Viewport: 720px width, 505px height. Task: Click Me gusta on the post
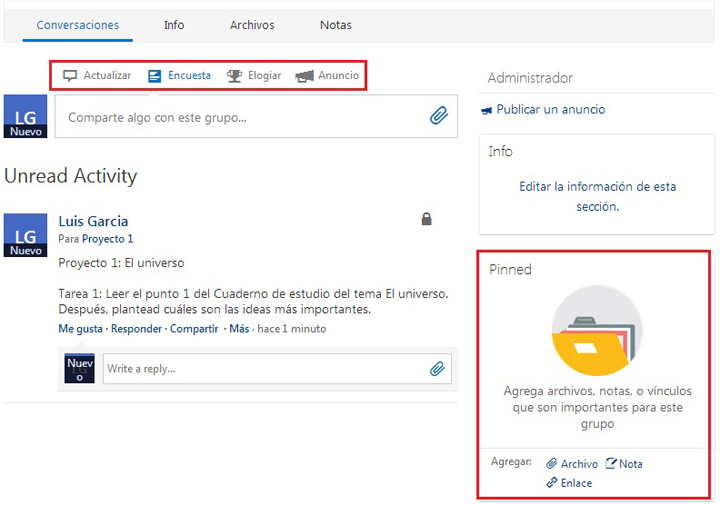coord(80,328)
